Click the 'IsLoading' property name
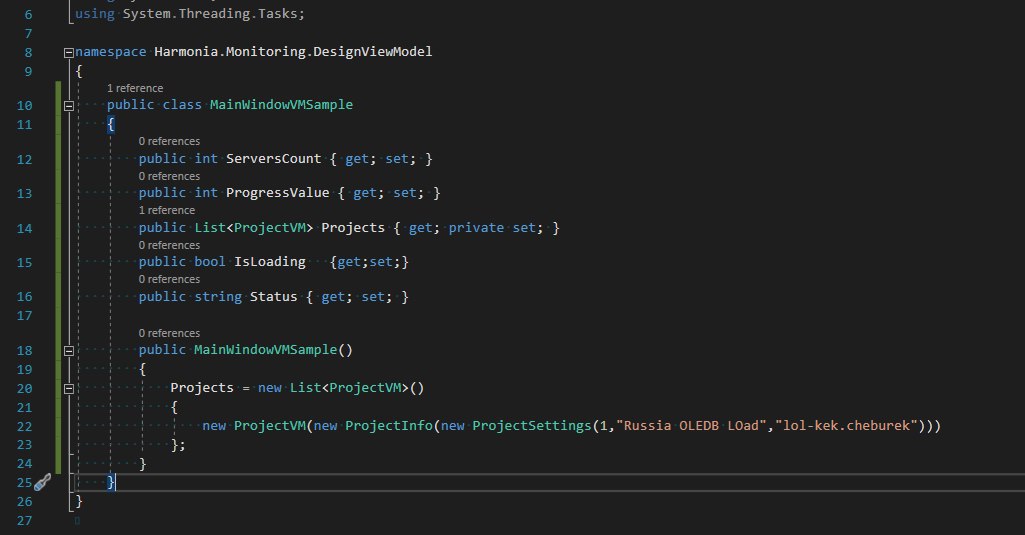 click(269, 262)
